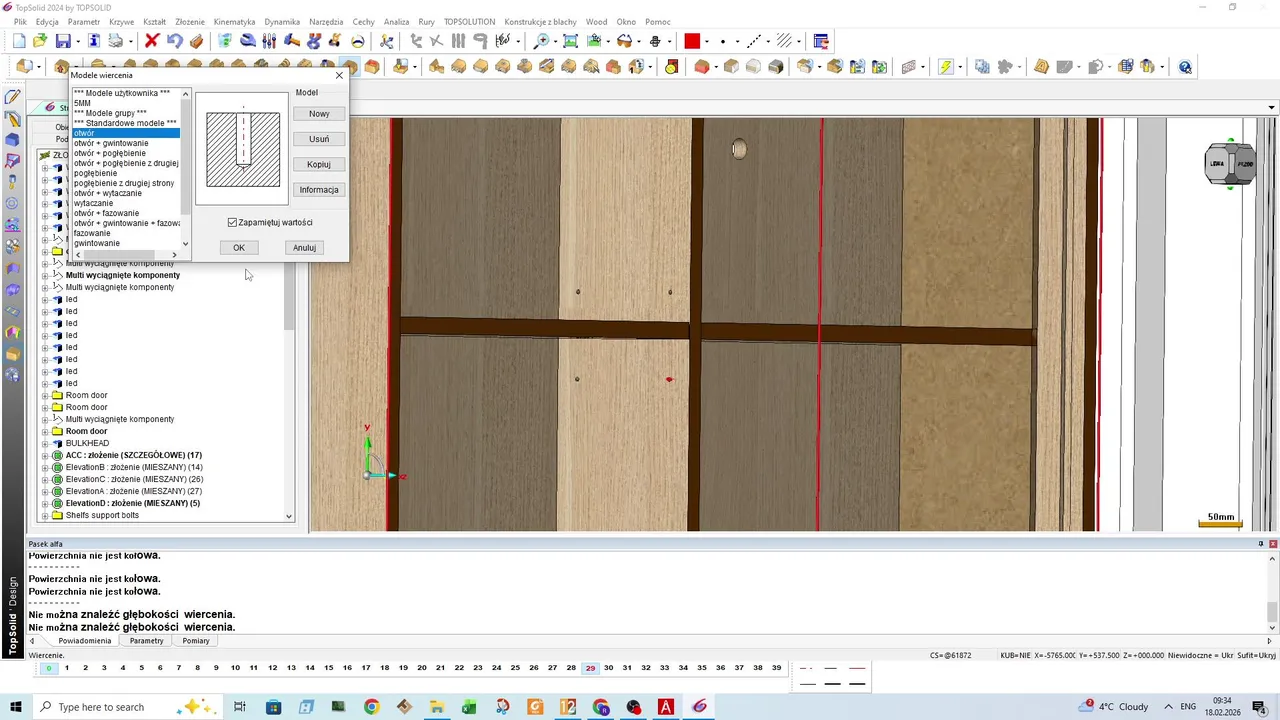Click the blue information icon in toolbar
Image resolution: width=1280 pixels, height=720 pixels.
click(x=94, y=41)
